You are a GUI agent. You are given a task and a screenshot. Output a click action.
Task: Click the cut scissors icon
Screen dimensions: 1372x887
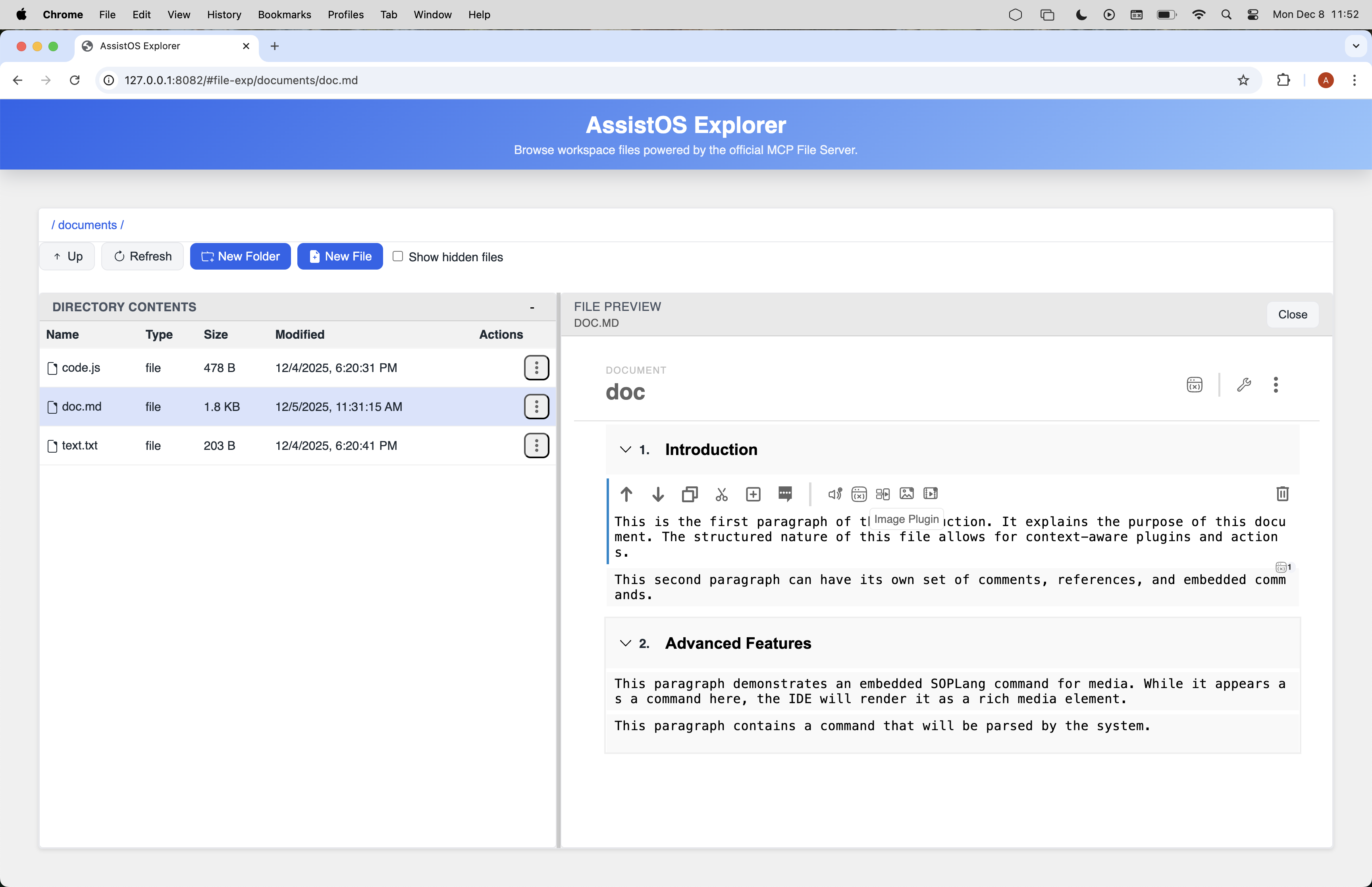point(721,494)
